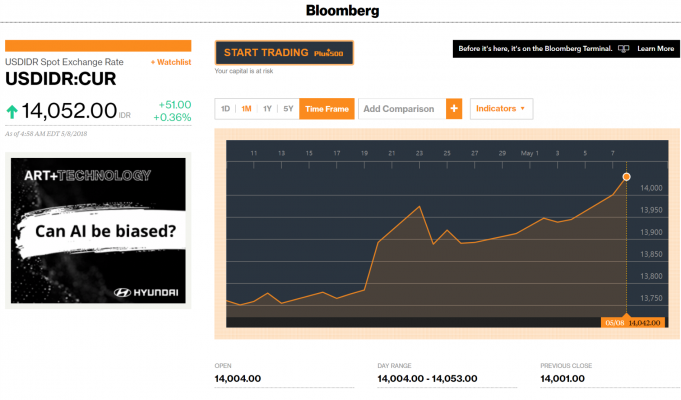Add USDIDR to Watchlist

tap(170, 62)
